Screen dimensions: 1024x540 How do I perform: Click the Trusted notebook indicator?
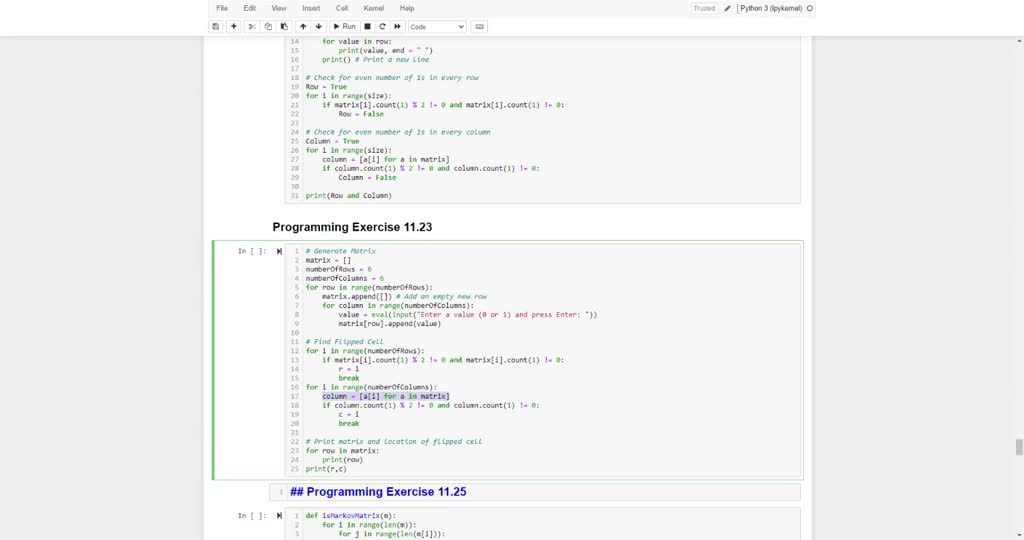[x=704, y=8]
